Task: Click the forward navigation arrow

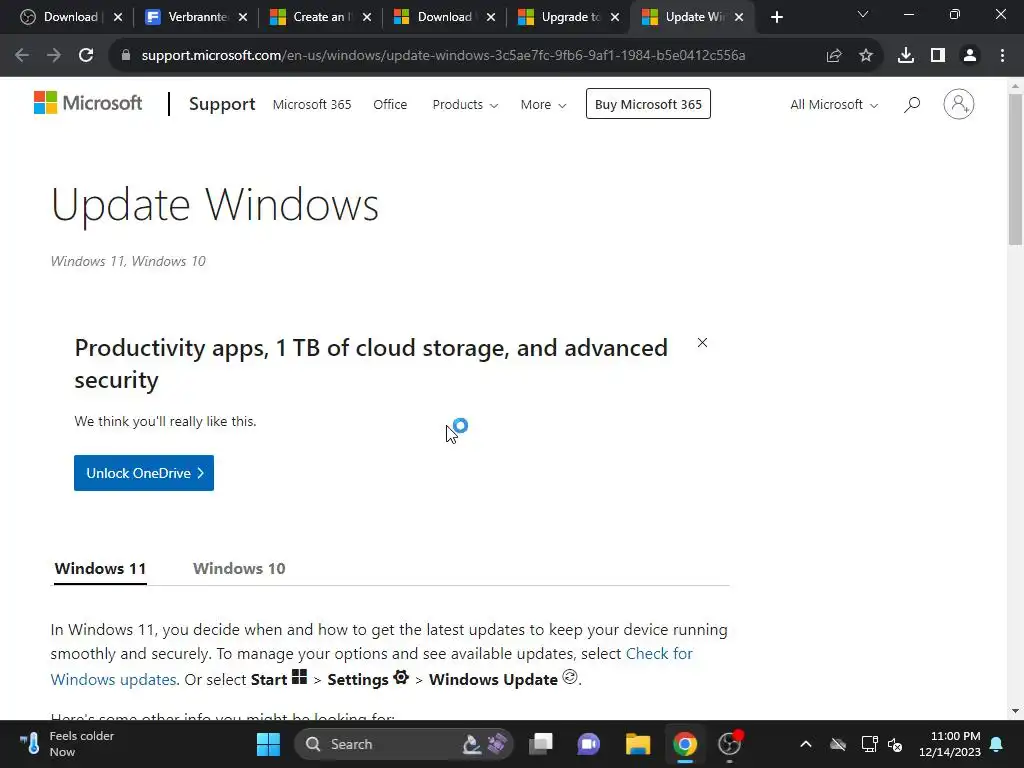Action: [54, 56]
